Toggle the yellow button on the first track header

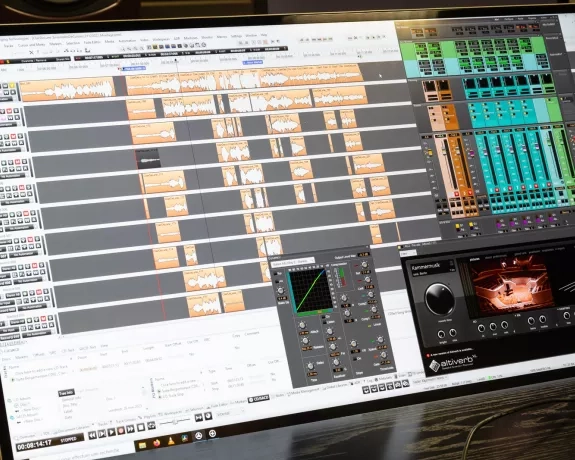(x=12, y=85)
